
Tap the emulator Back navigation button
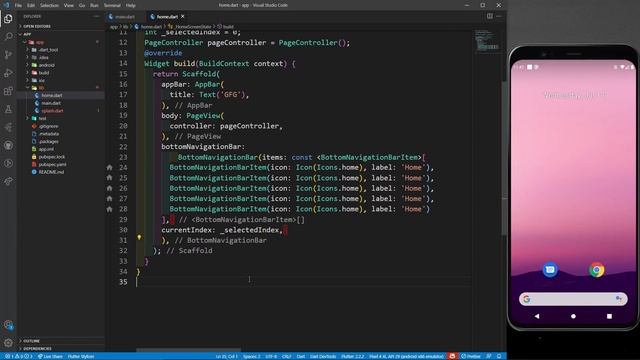pyautogui.click(x=537, y=316)
